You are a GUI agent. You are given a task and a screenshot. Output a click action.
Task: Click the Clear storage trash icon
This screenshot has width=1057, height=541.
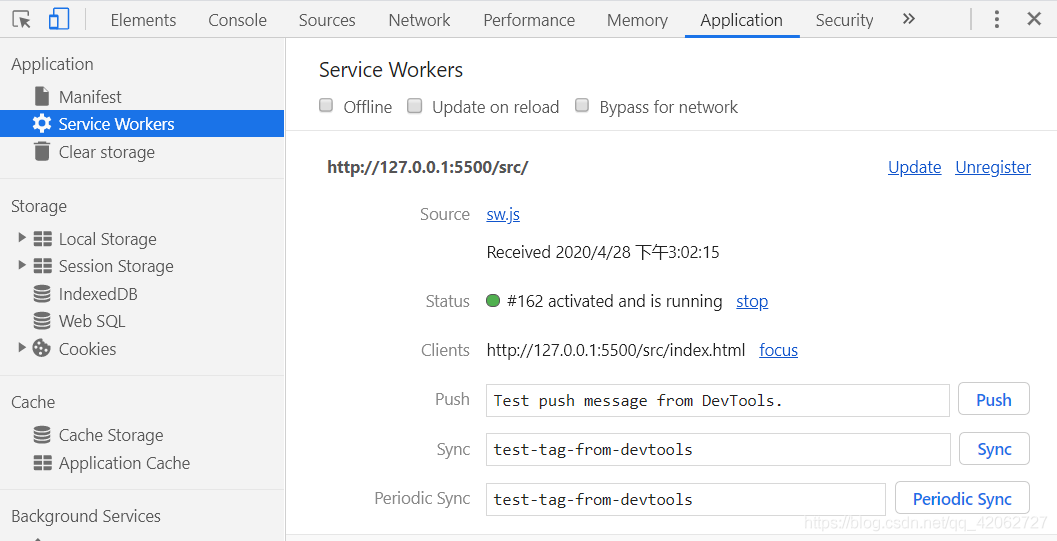(42, 152)
